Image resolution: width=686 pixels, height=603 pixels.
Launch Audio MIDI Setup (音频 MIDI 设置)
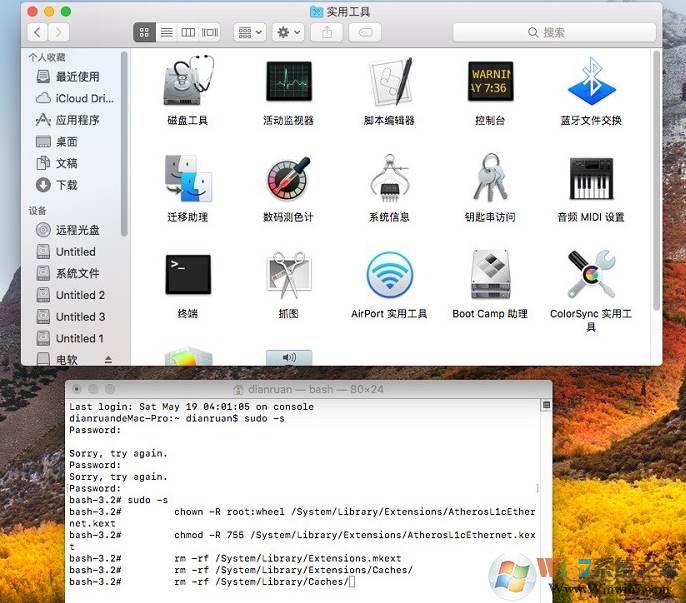coord(591,179)
